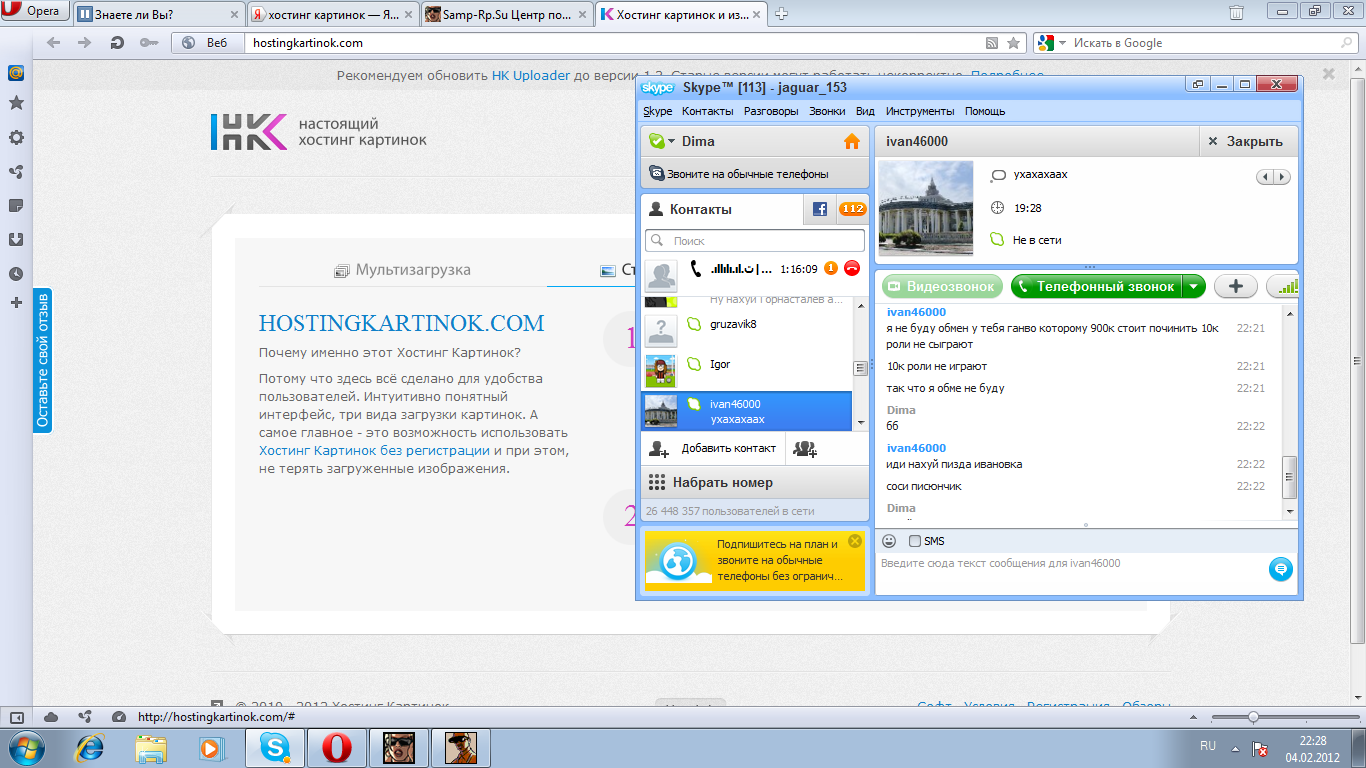Switch to Samp-Rp.Su browser tab
Image resolution: width=1366 pixels, height=768 pixels.
click(506, 14)
